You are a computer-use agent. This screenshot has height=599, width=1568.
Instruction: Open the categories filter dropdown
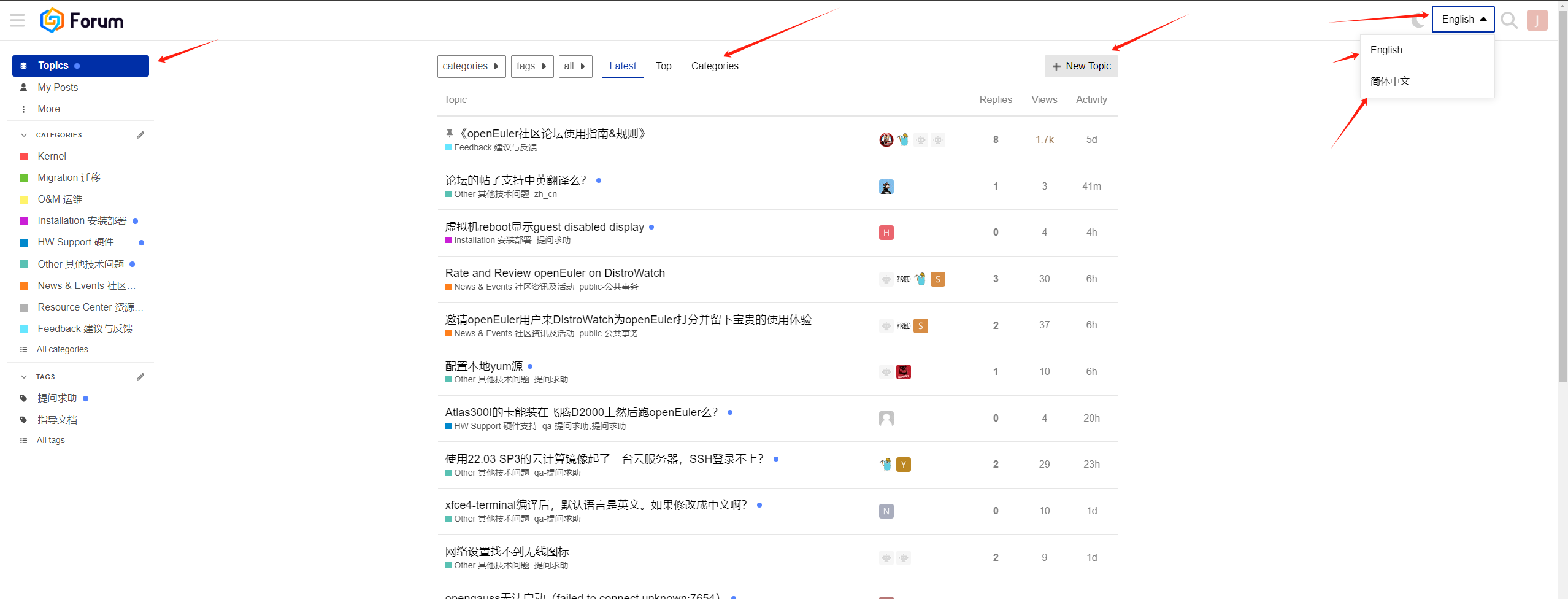click(x=471, y=66)
